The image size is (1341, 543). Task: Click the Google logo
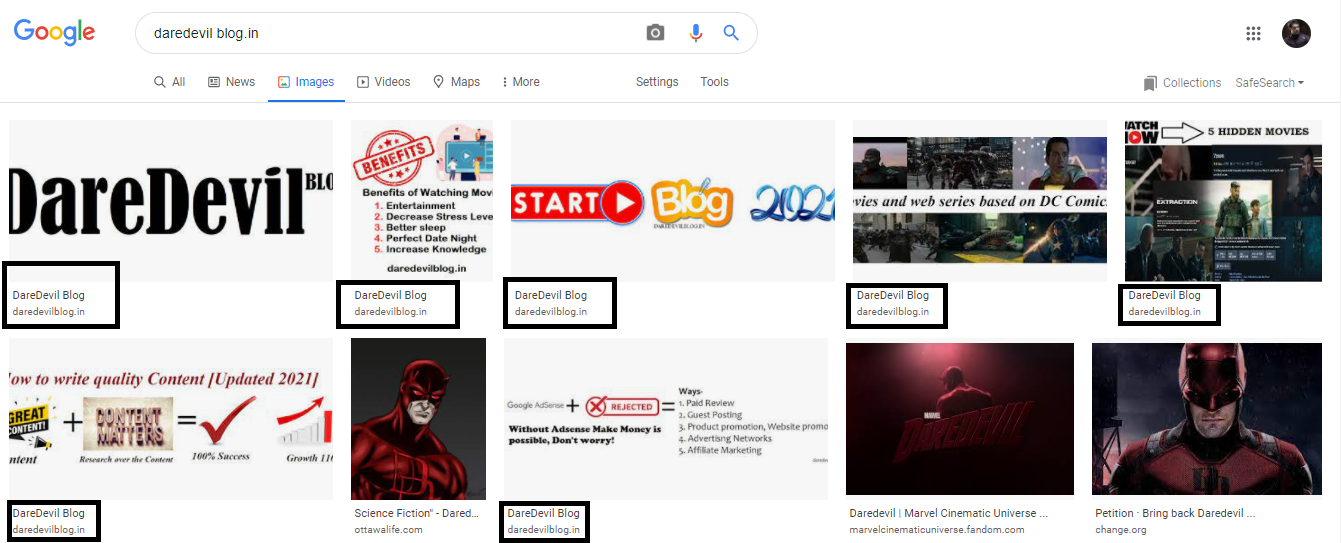click(54, 32)
